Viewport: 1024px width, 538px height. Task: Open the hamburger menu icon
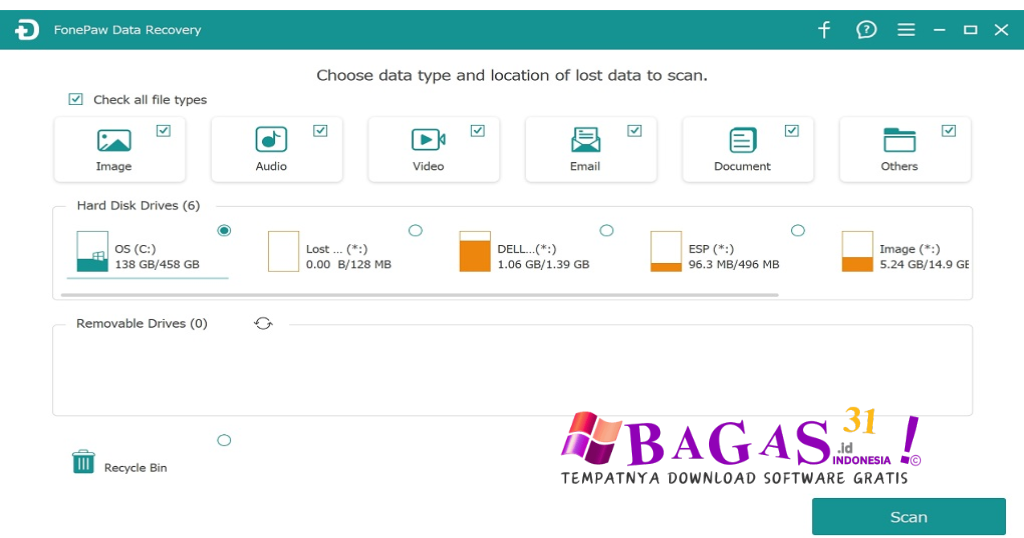click(906, 29)
